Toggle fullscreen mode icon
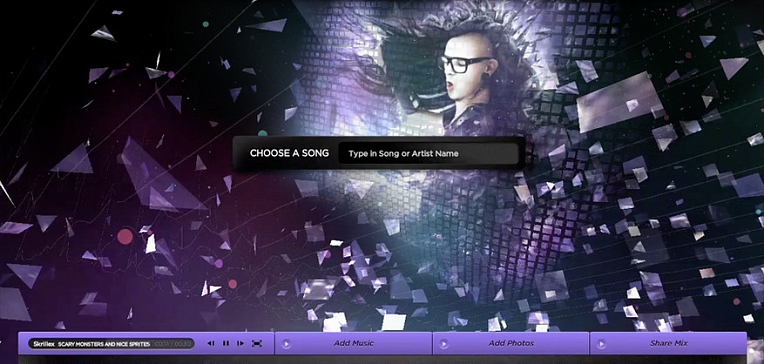 point(257,344)
